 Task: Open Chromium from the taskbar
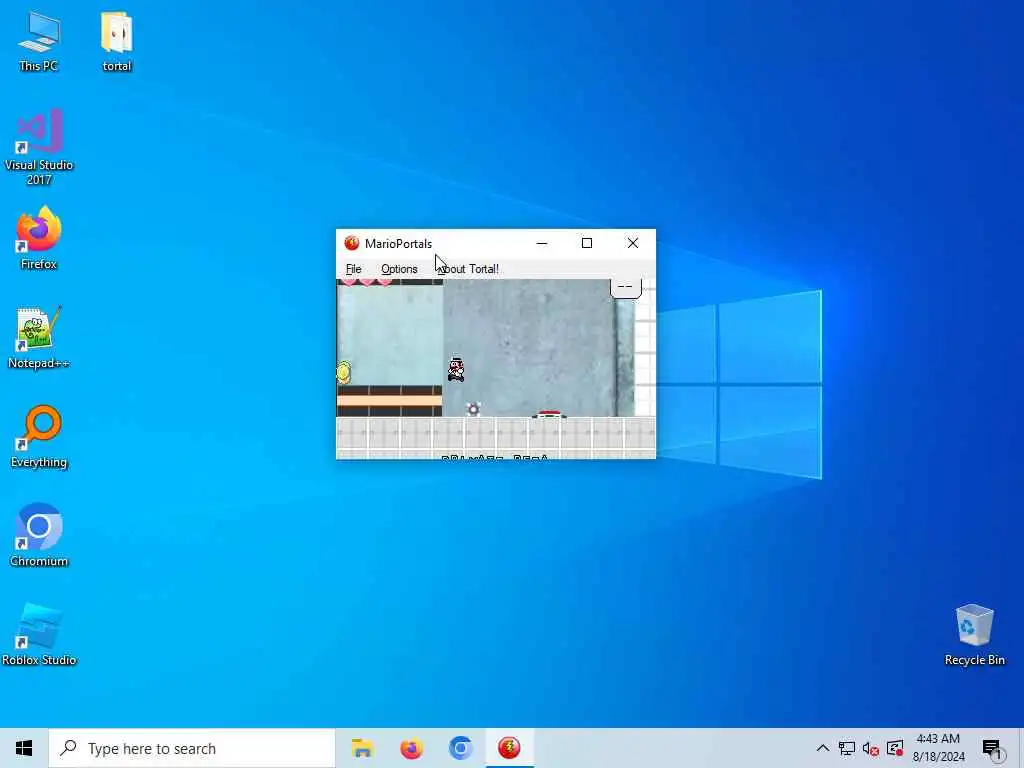[x=460, y=748]
